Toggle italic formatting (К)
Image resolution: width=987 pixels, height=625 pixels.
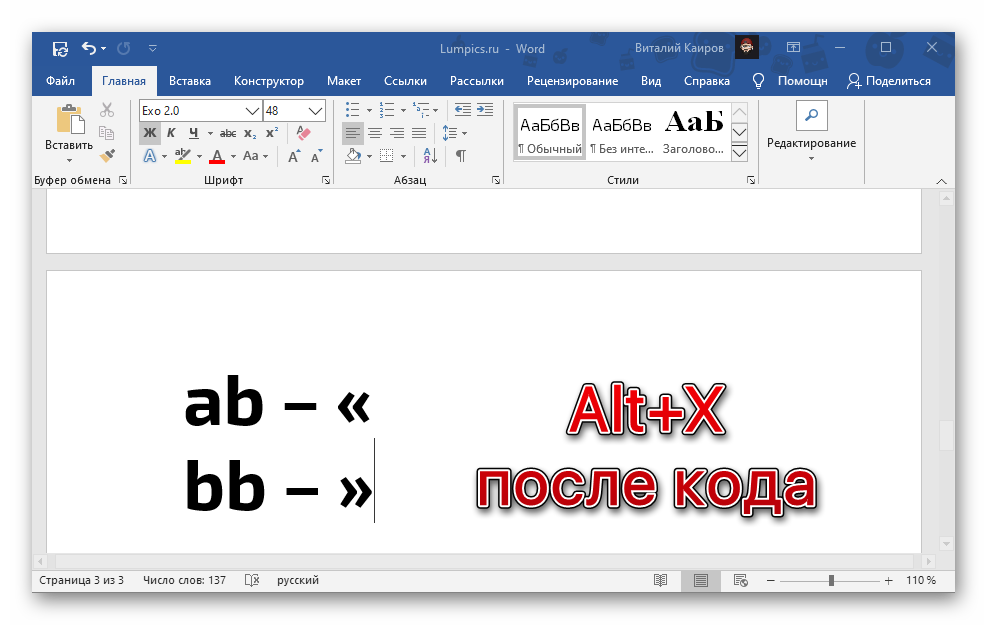click(171, 133)
